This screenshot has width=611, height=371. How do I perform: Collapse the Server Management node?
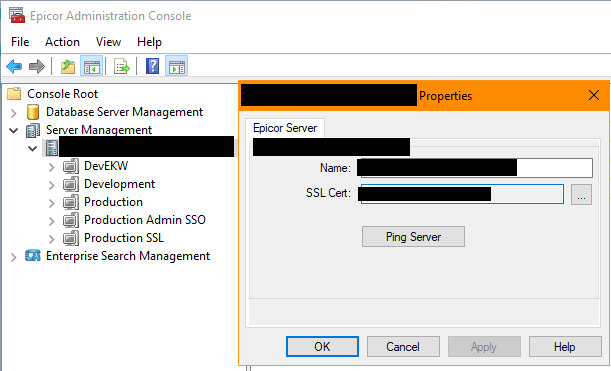point(14,131)
